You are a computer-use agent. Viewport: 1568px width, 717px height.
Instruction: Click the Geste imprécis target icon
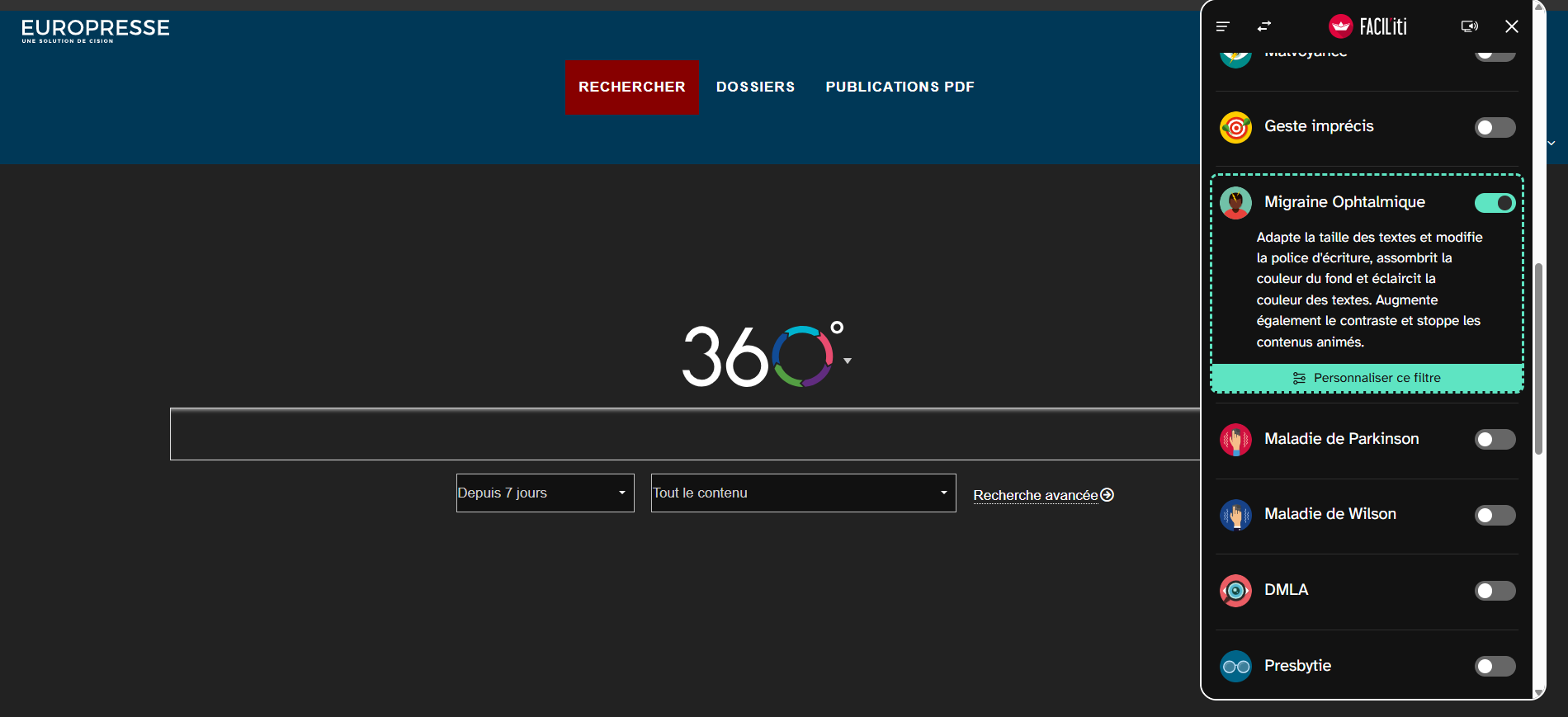coord(1235,127)
